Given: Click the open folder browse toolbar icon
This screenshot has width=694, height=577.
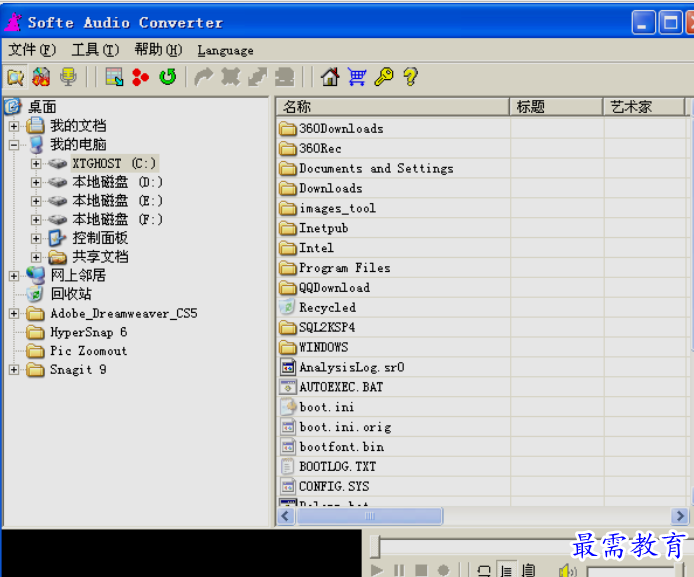Looking at the screenshot, I should [x=15, y=77].
